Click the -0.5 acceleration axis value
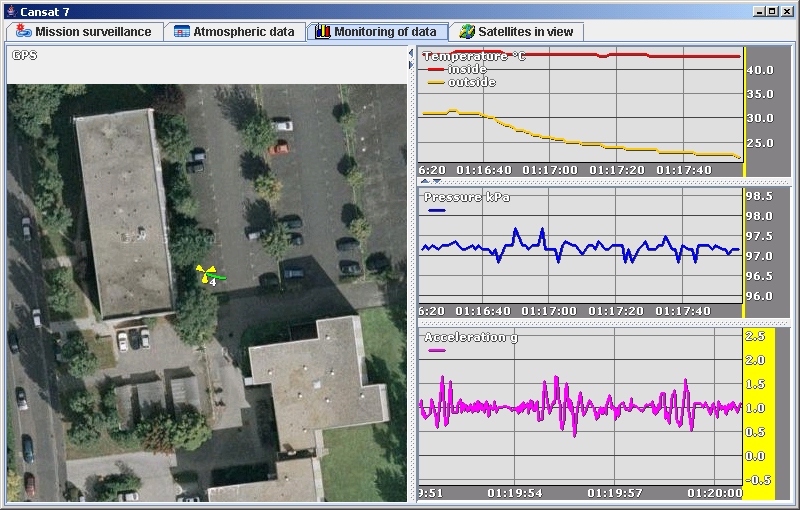Viewport: 800px width, 510px height. (757, 480)
